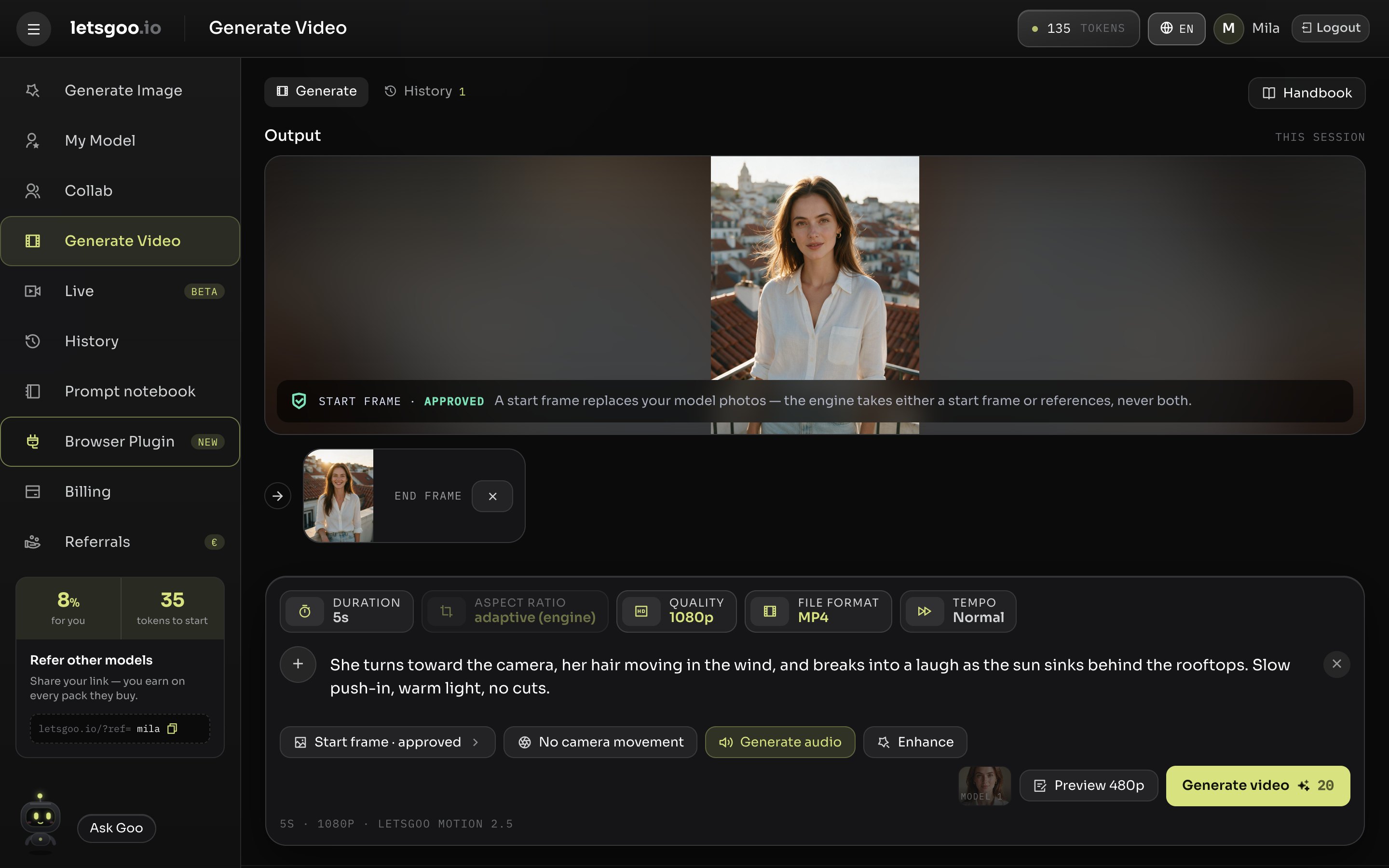Click Generate video button
This screenshot has width=1389, height=868.
pyautogui.click(x=1258, y=786)
